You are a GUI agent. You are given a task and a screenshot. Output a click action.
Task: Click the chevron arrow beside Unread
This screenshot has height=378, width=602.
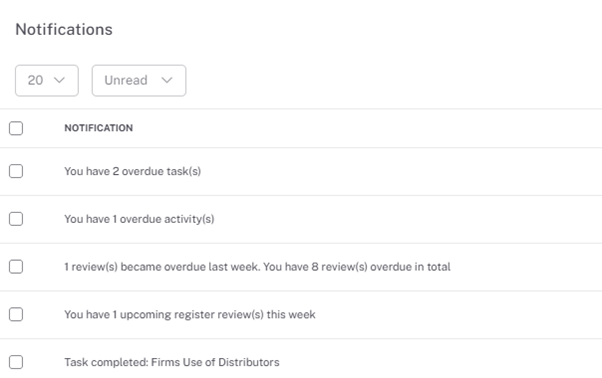(x=167, y=80)
